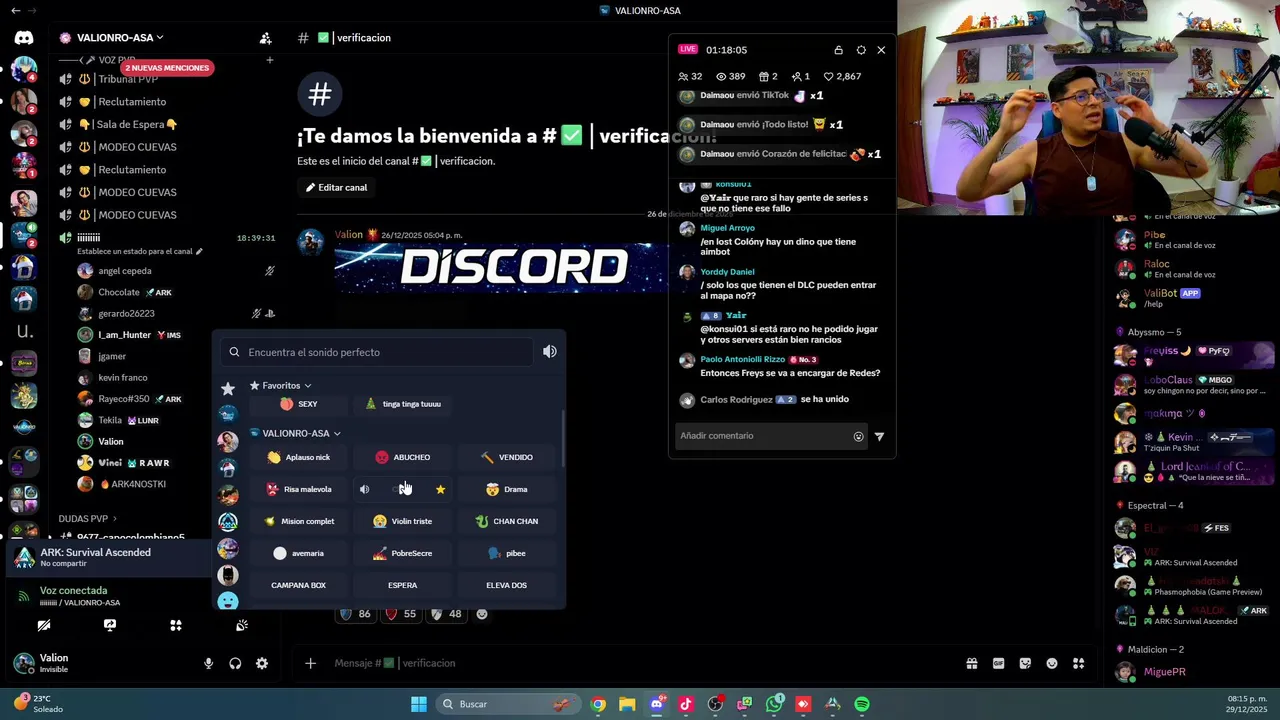Click reaction counter showing 86
The width and height of the screenshot is (1280, 720).
[355, 614]
